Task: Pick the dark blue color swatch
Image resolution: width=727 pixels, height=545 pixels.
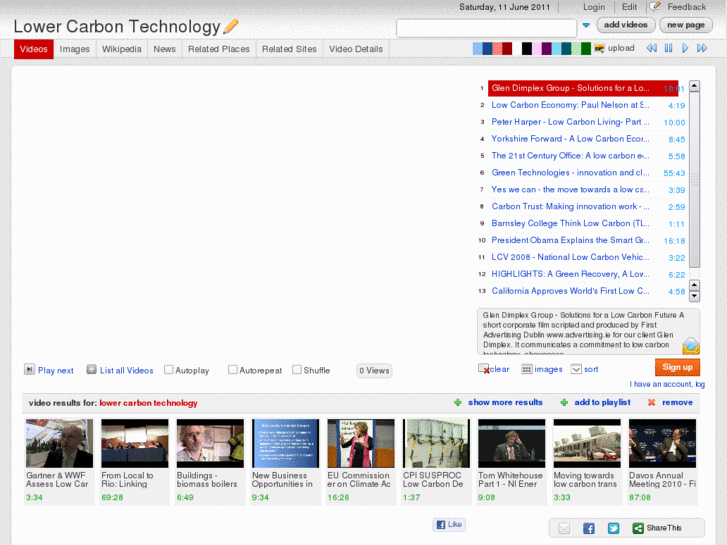Action: [x=487, y=48]
